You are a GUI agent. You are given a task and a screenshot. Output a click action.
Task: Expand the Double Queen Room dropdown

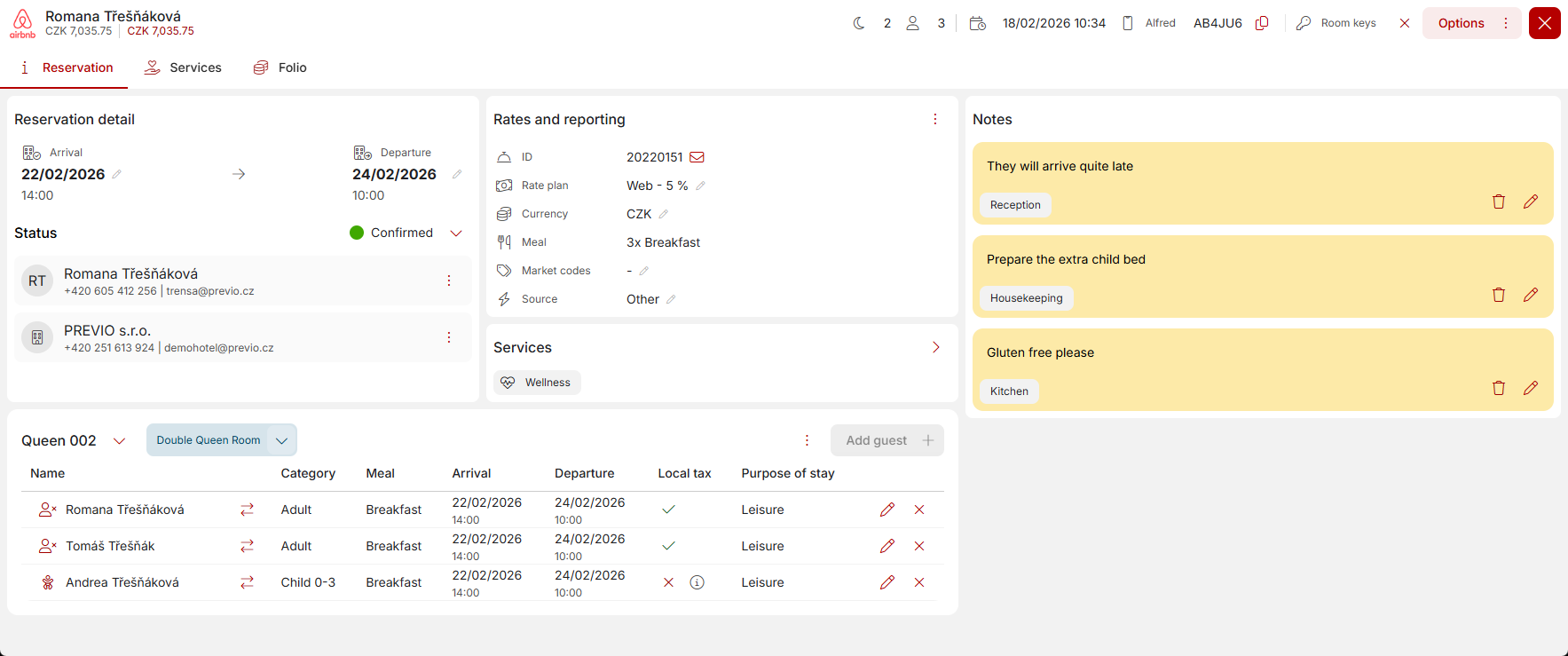pos(281,440)
